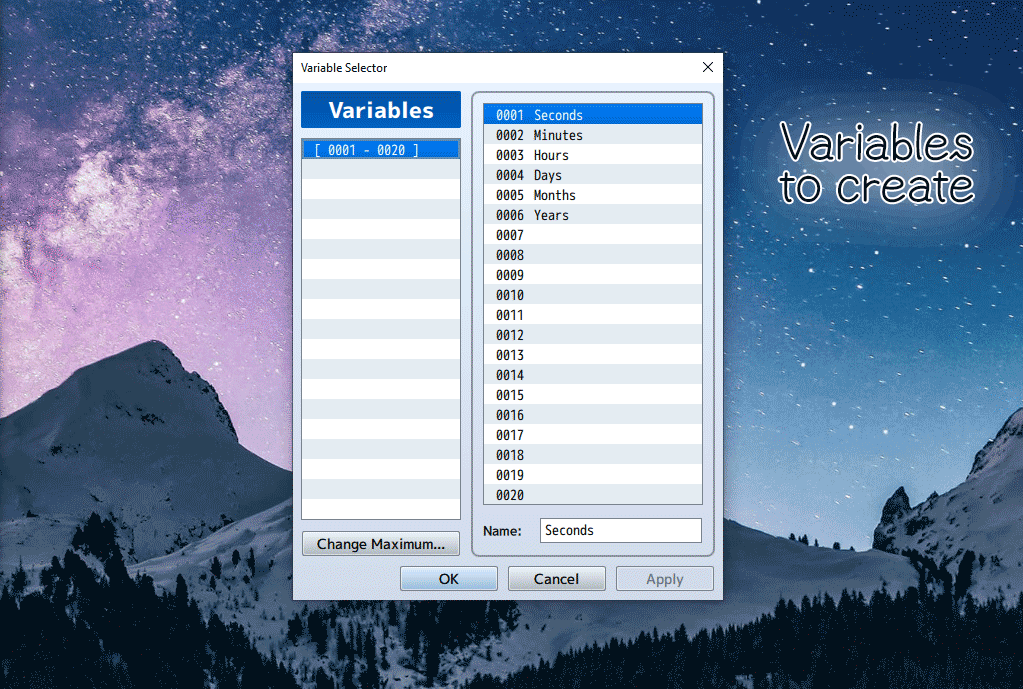Select variable 0005 Months
This screenshot has height=689, width=1023.
[592, 194]
